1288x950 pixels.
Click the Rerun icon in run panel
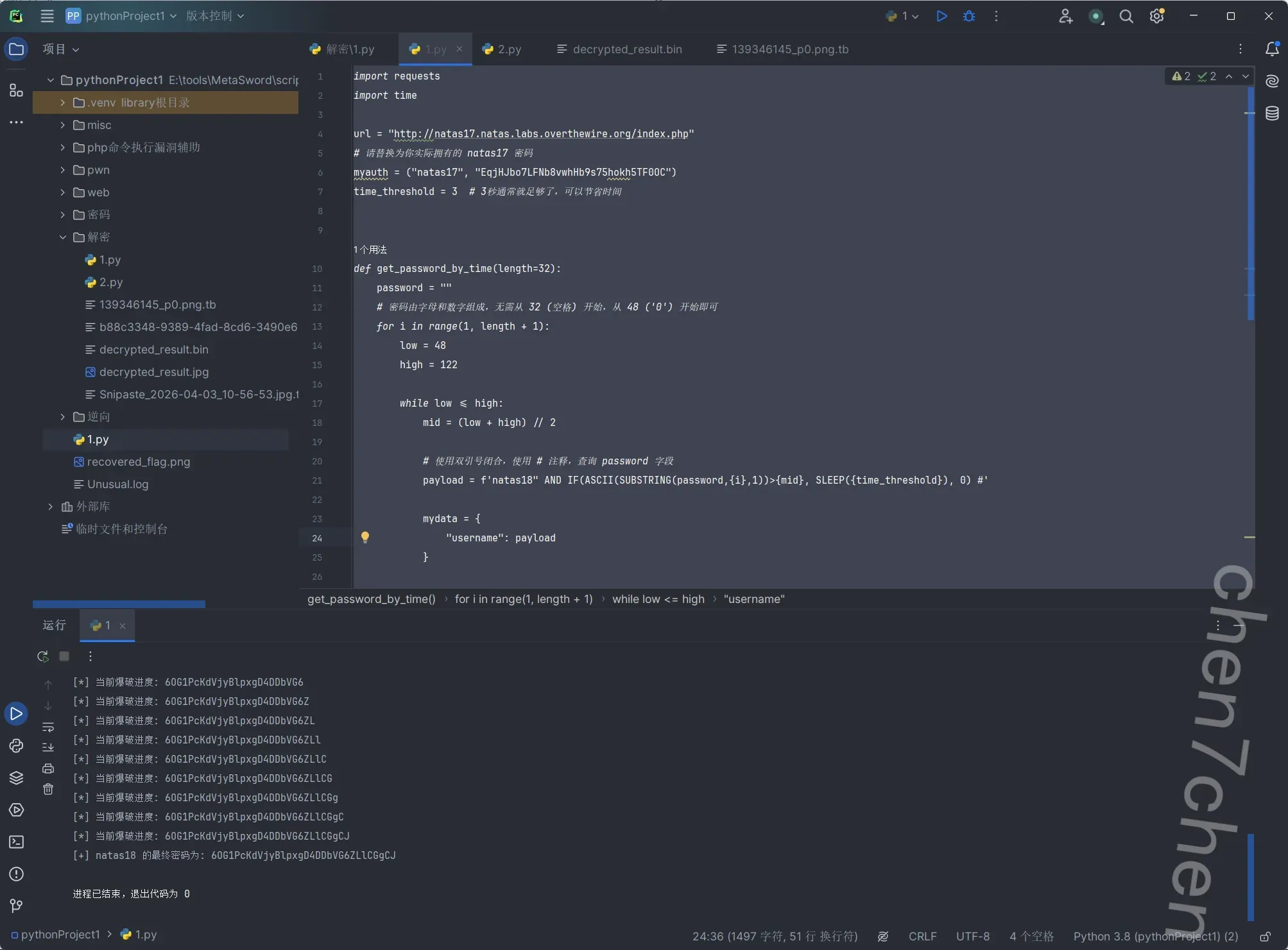click(43, 656)
